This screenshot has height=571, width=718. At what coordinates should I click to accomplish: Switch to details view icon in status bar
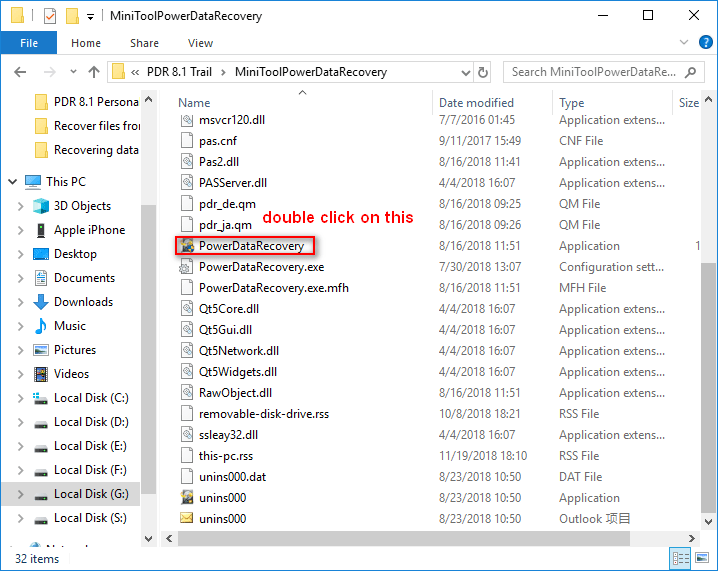tap(681, 558)
